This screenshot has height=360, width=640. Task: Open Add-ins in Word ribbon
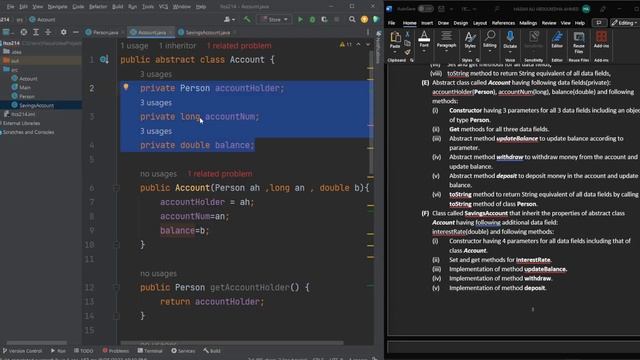601,40
